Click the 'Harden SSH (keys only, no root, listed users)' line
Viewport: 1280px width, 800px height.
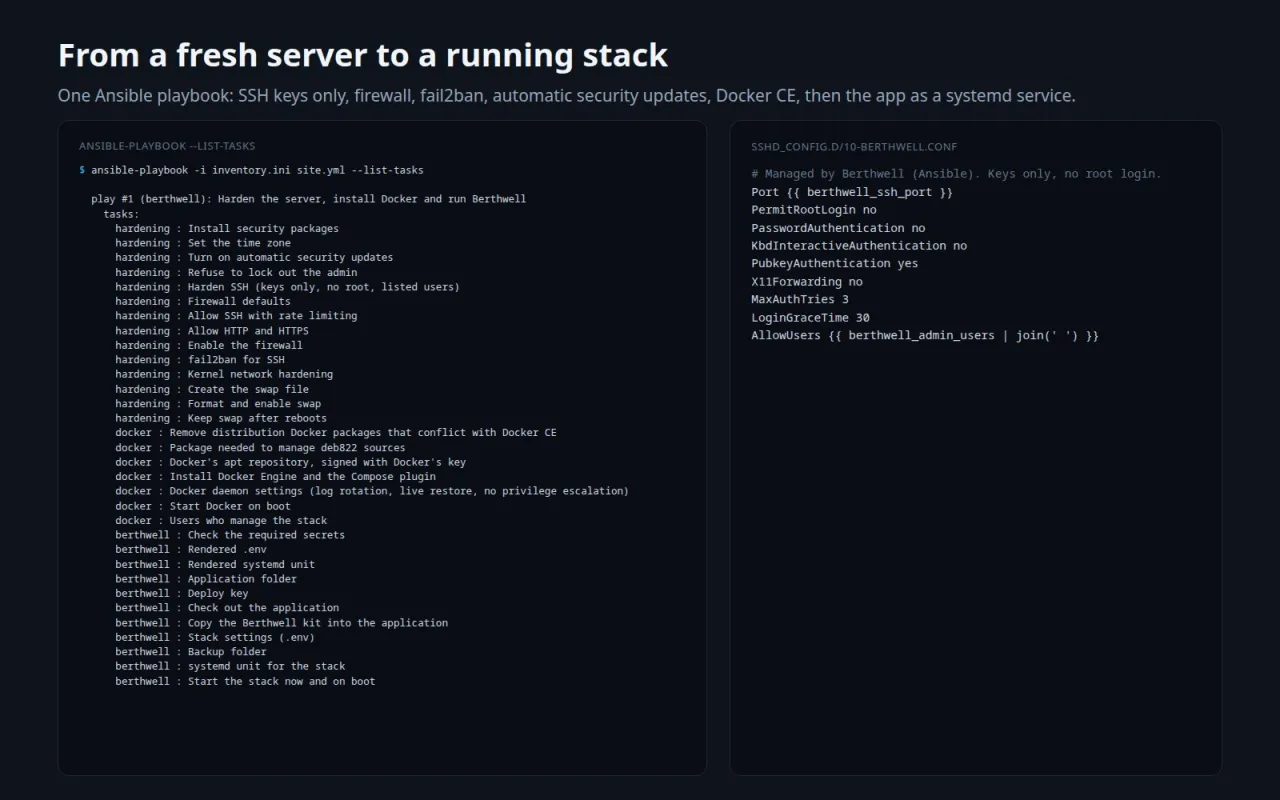(287, 287)
